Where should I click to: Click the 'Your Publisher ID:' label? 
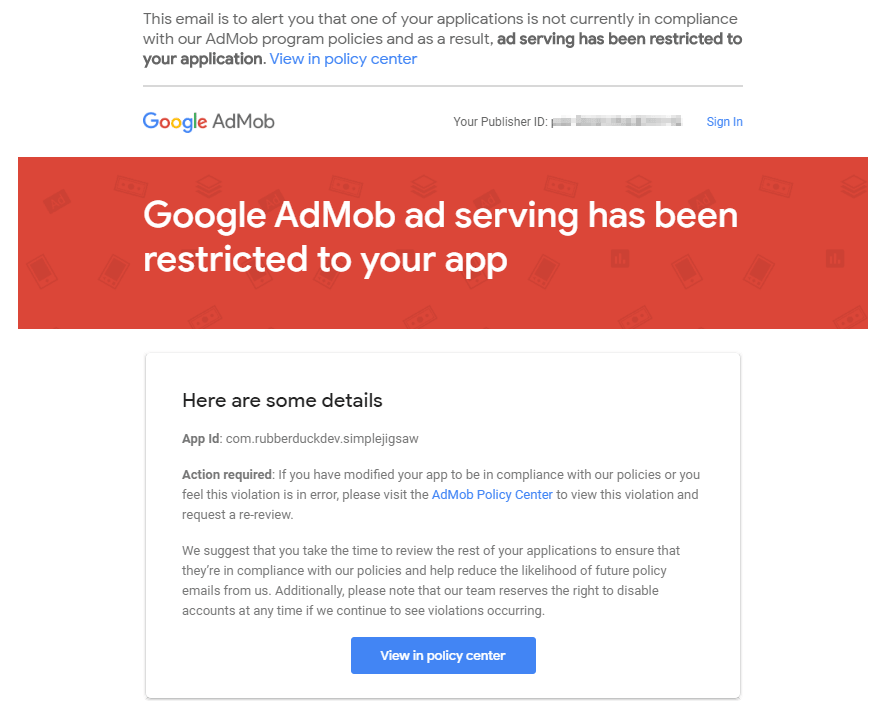[500, 121]
